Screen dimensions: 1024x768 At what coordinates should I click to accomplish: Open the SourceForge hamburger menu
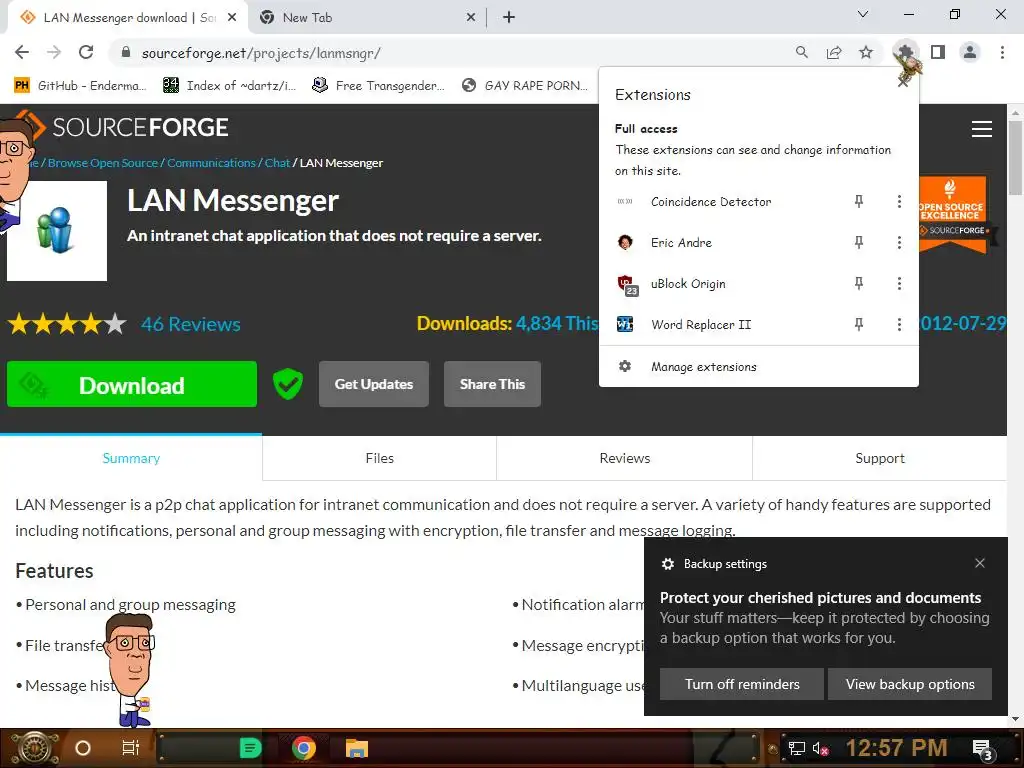coord(982,129)
